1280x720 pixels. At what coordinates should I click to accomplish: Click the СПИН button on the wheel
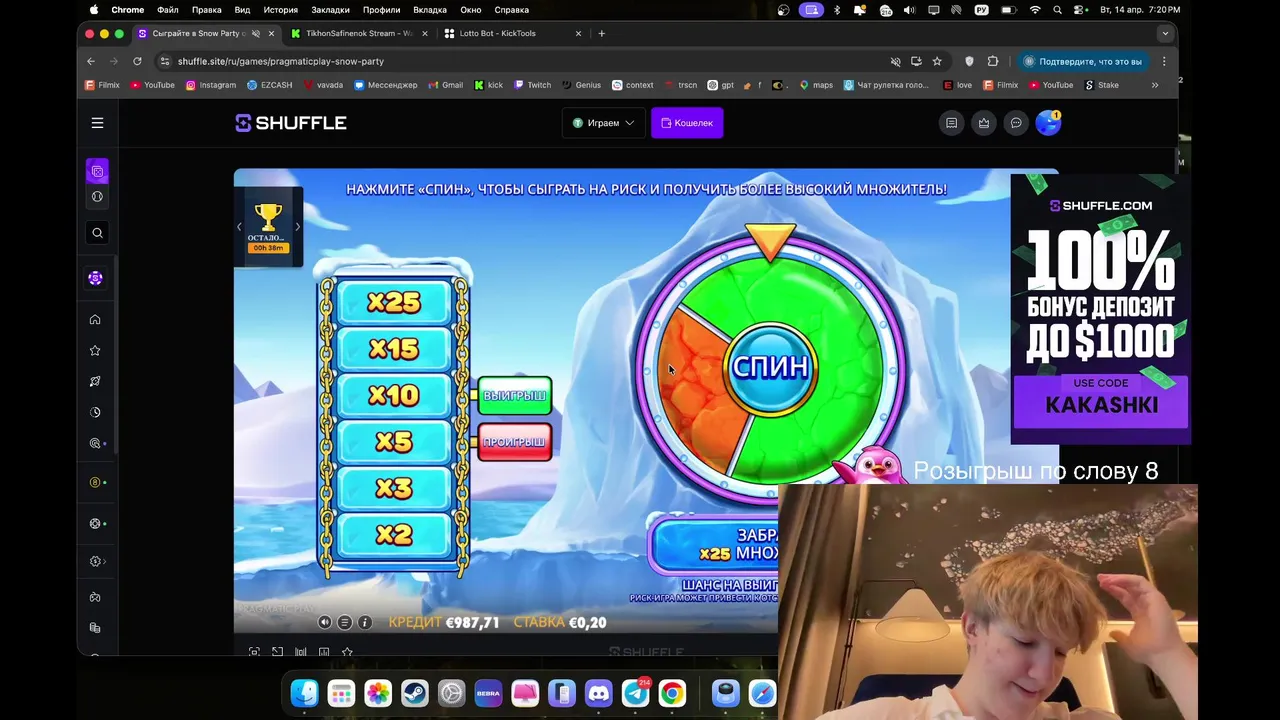[770, 367]
